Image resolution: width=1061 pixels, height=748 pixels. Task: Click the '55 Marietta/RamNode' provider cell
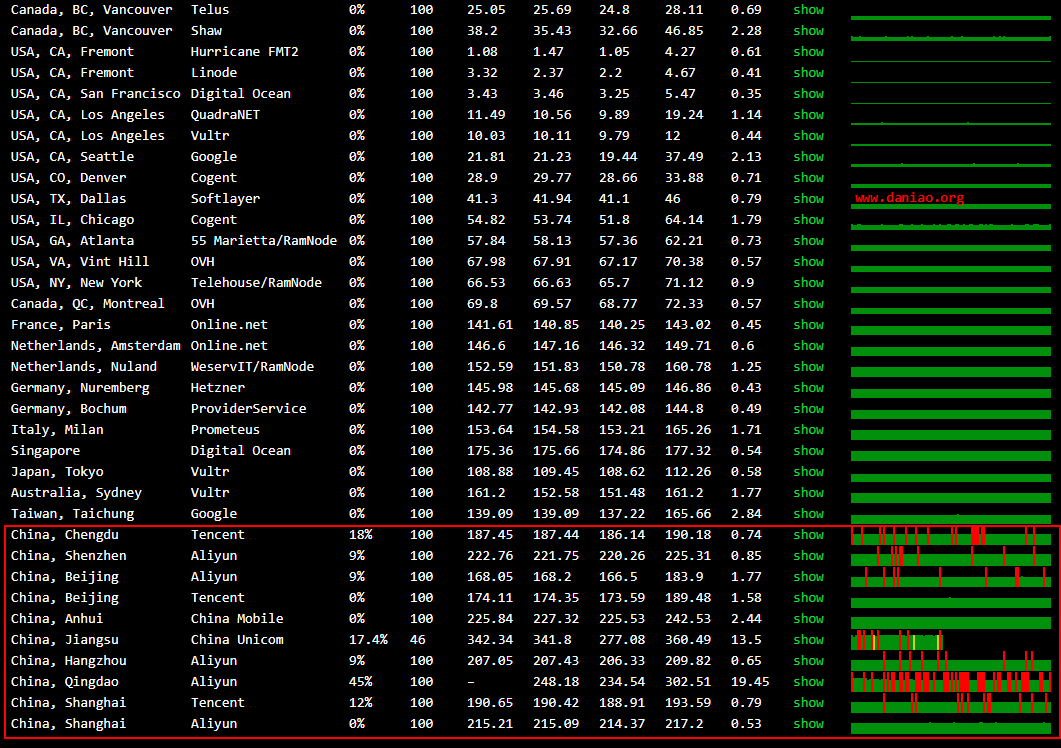263,241
